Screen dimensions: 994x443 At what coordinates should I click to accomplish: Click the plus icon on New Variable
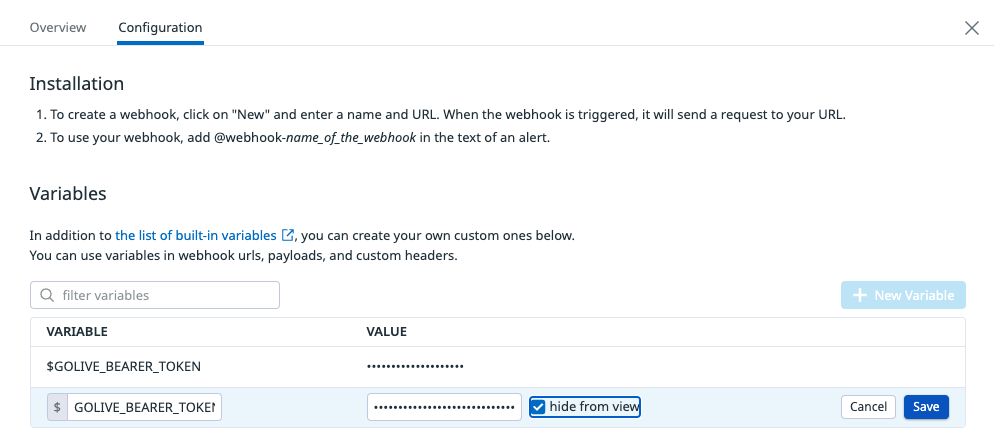(859, 295)
